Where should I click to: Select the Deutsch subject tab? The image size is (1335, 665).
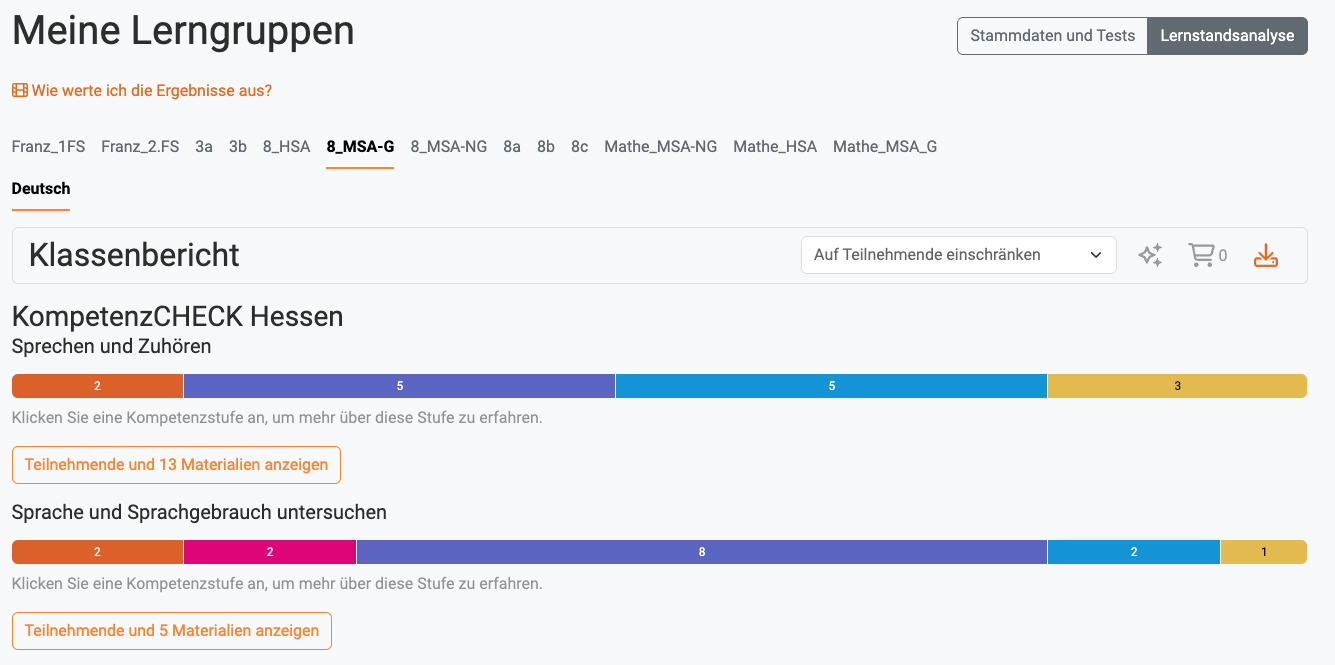coord(41,189)
